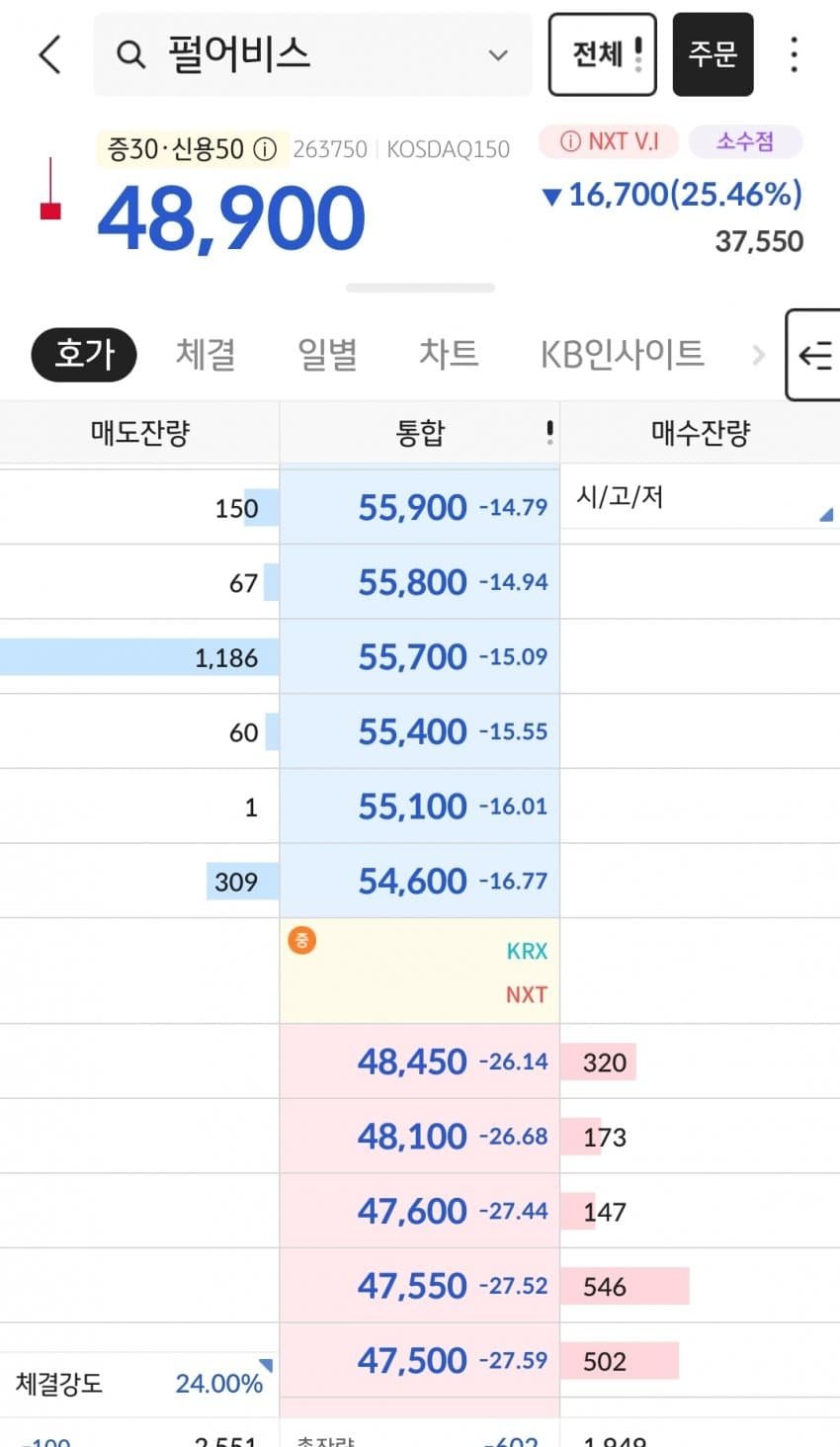Tap the search magnifier icon

click(x=130, y=54)
